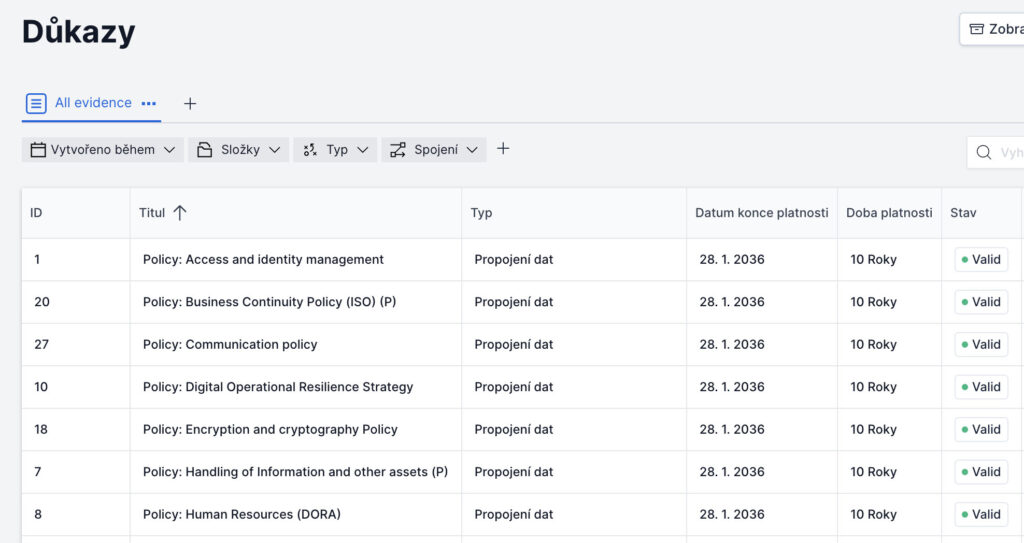This screenshot has width=1024, height=543.
Task: Switch to the All evidence tab
Action: [x=93, y=103]
